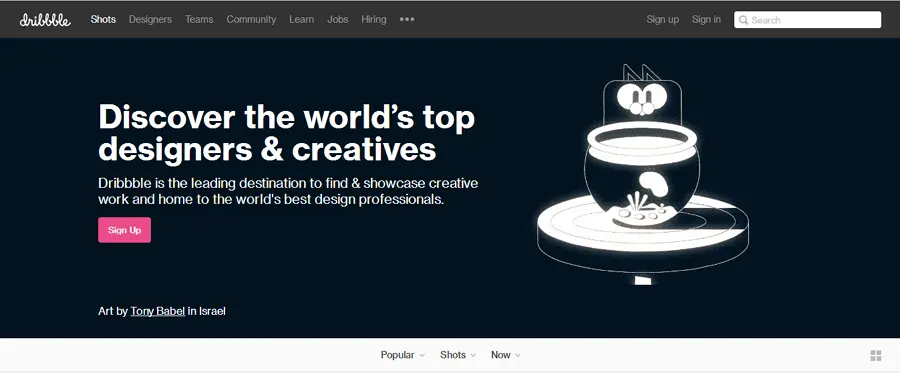Go to Teams in navigation
This screenshot has width=900, height=373.
[x=199, y=19]
